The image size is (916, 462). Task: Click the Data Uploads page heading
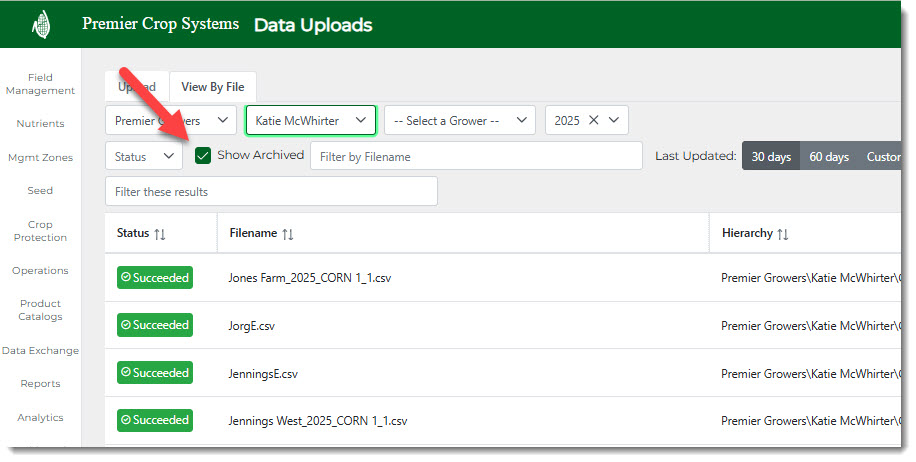(x=313, y=25)
